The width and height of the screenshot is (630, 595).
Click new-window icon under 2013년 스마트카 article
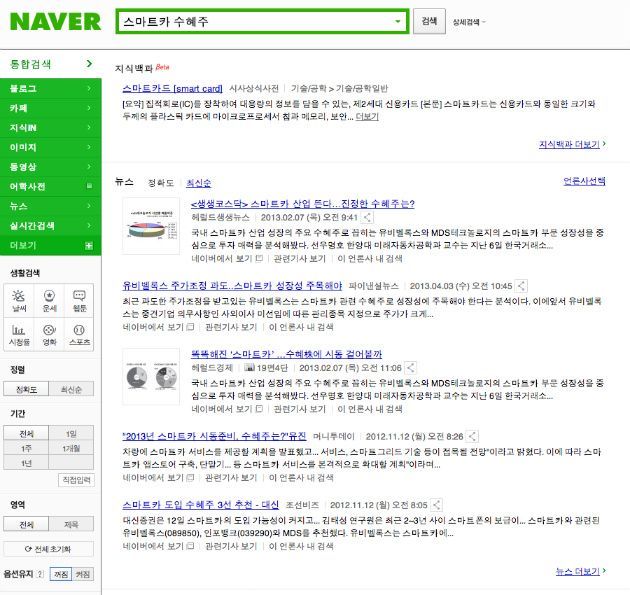click(x=190, y=478)
